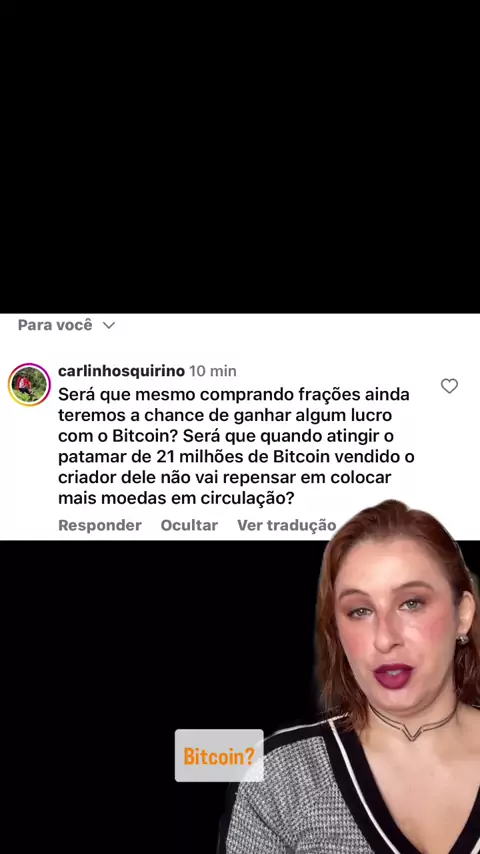This screenshot has height=854, width=480.
Task: Expand the chevron beside Para você
Action: click(109, 325)
